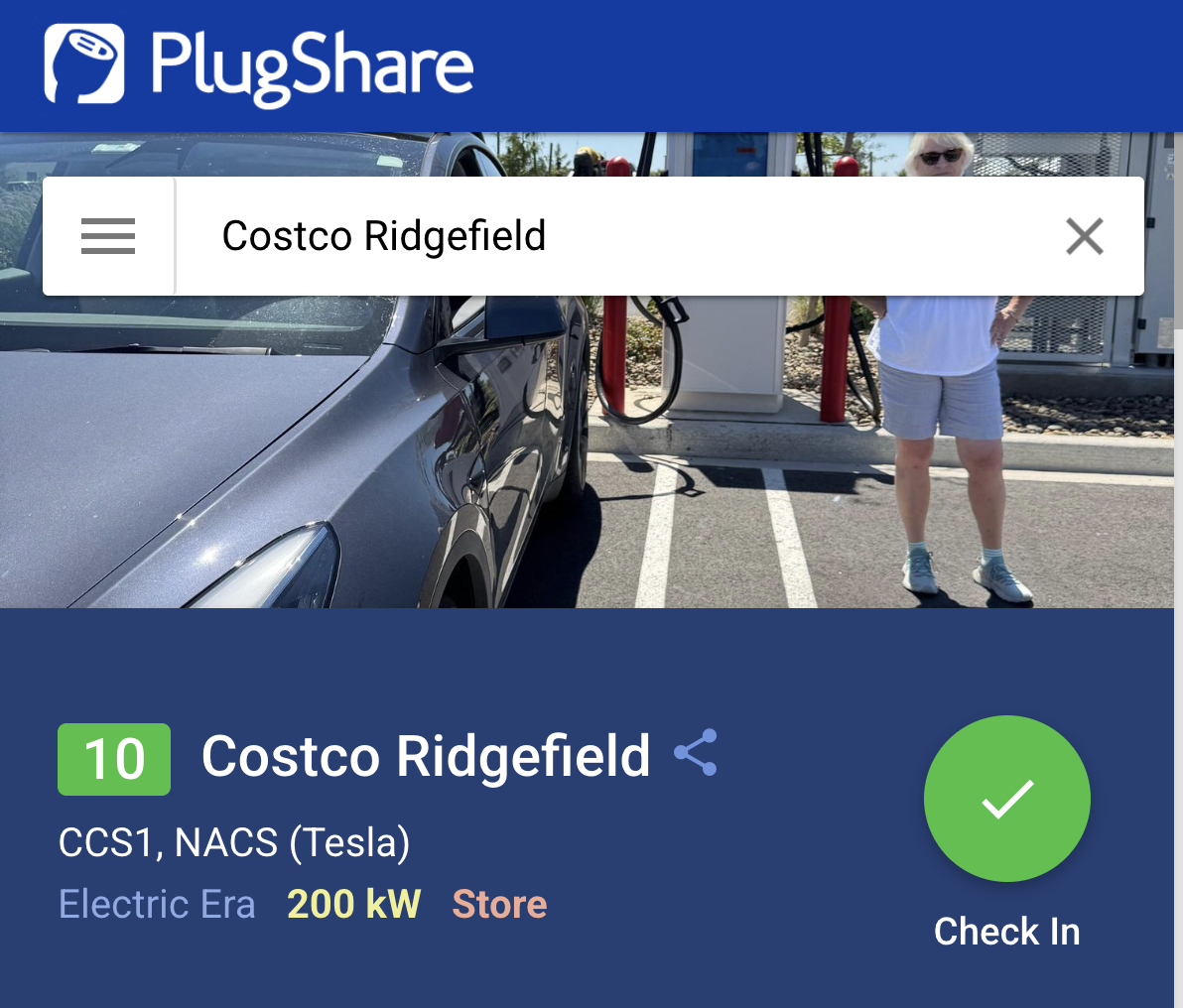Open the Costco Ridgefield location title
The image size is (1183, 1008).
[426, 756]
